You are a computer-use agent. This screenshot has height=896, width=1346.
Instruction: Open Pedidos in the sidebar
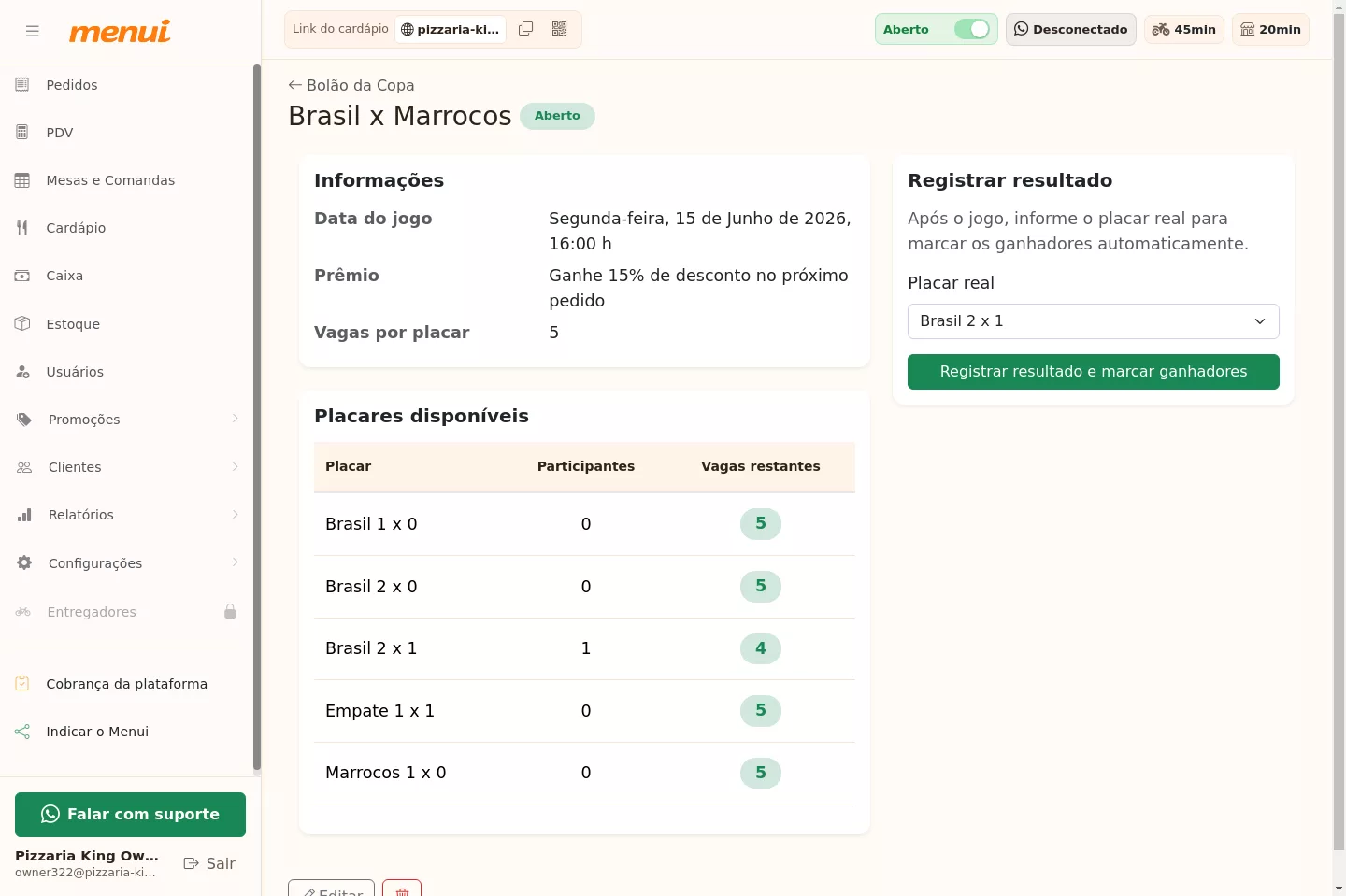(72, 85)
